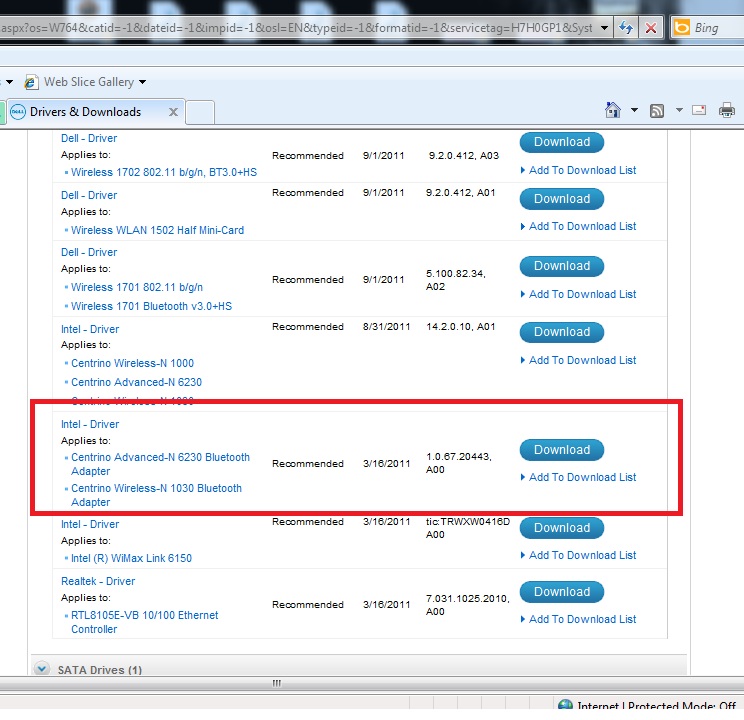Viewport: 744px width, 720px height.
Task: Open RTL8105E-VB 10/100 Ethernet Controller link
Action: 144,622
